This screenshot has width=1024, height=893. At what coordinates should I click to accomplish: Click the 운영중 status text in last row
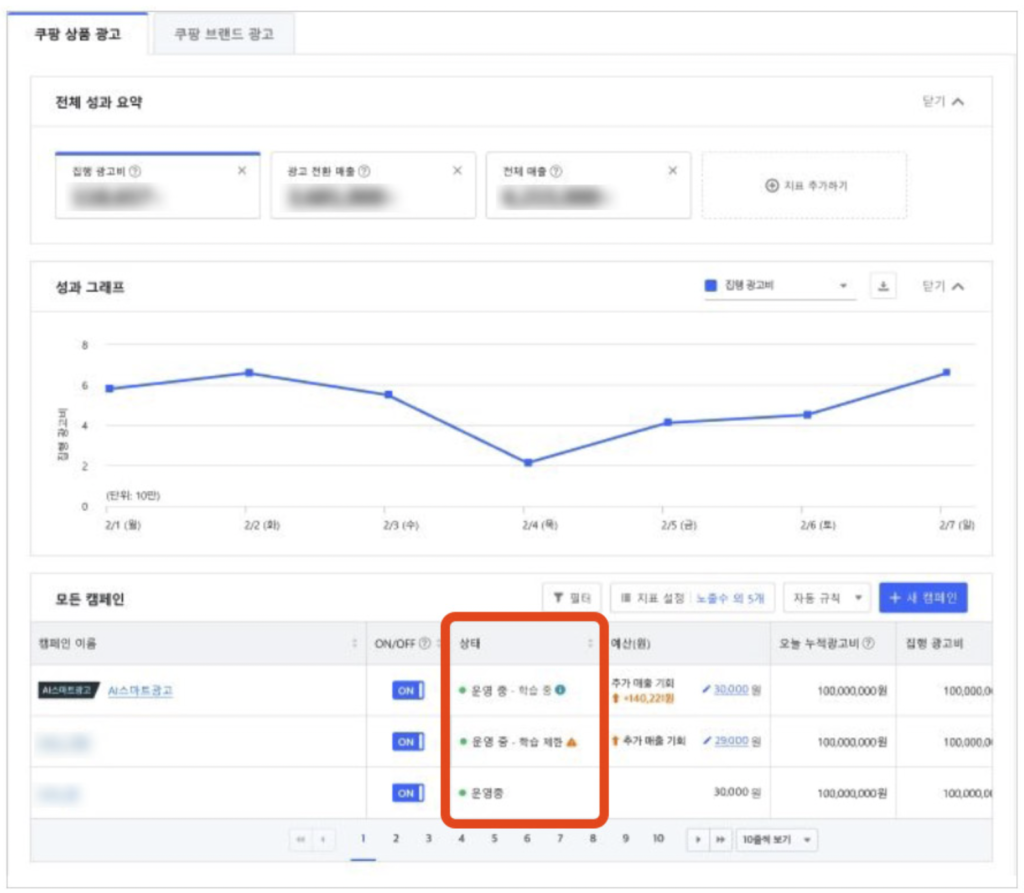click(x=487, y=793)
